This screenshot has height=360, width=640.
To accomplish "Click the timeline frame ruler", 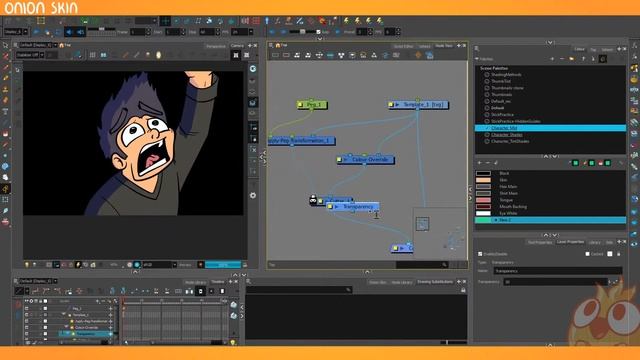I will coord(173,300).
